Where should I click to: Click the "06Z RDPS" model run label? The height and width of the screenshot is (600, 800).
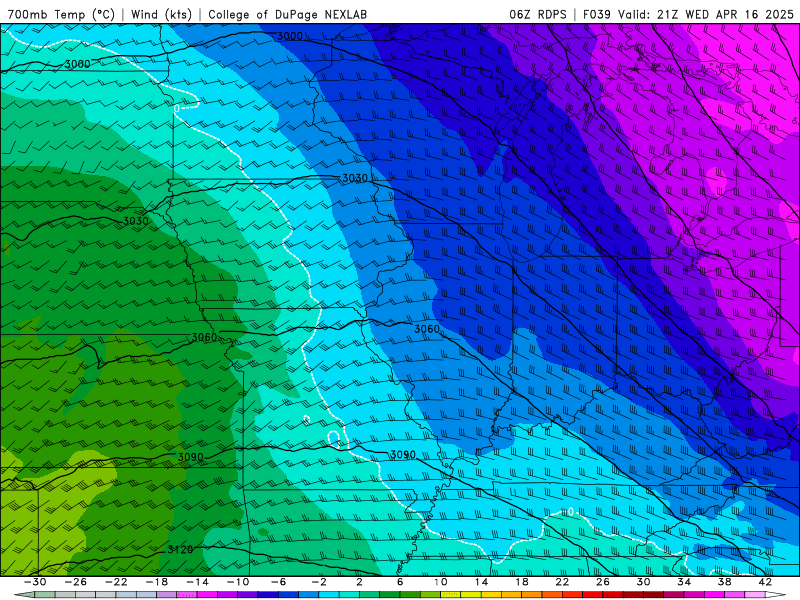click(x=538, y=15)
